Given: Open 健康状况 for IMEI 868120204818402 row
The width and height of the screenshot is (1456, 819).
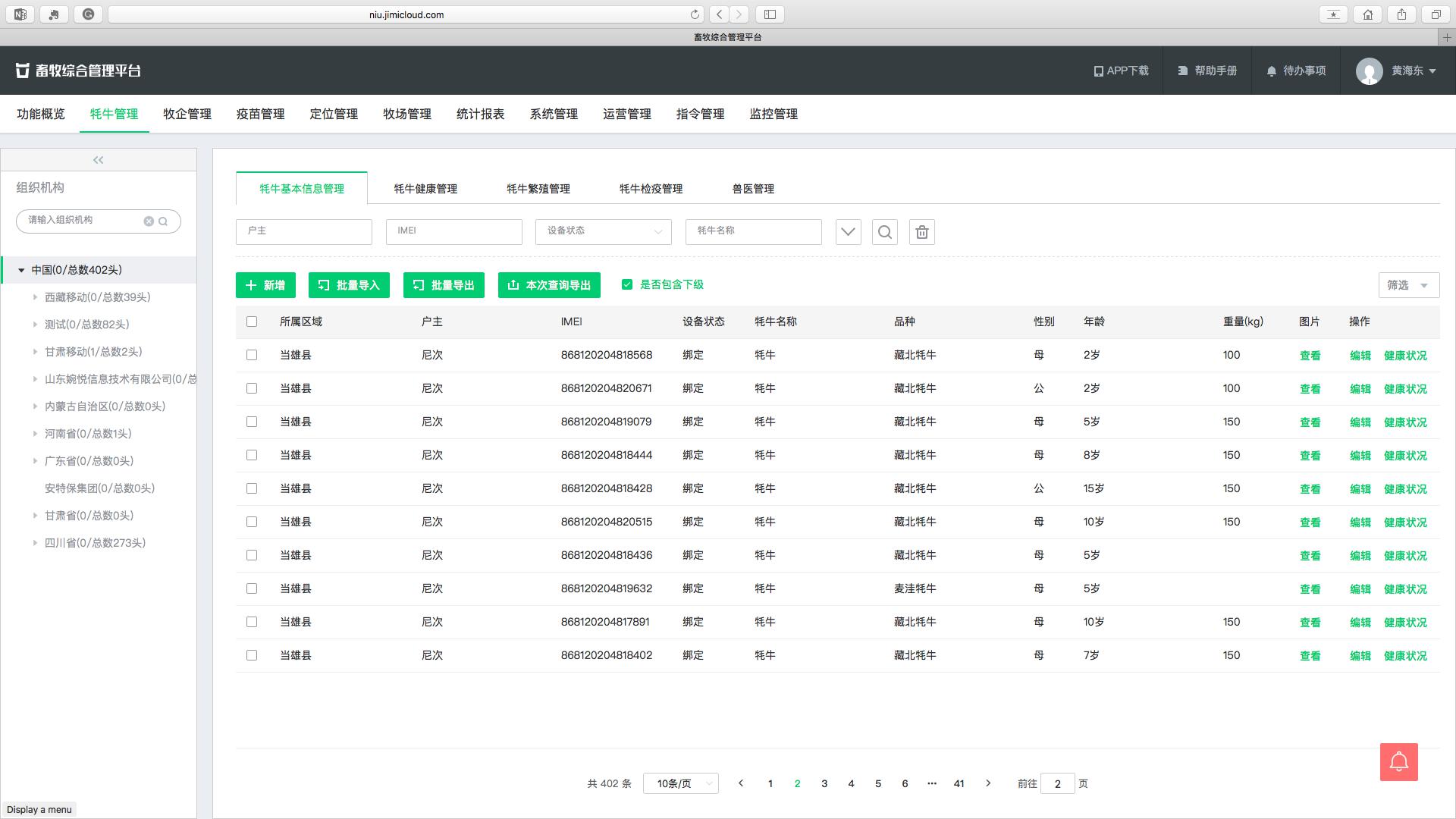Looking at the screenshot, I should point(1405,656).
